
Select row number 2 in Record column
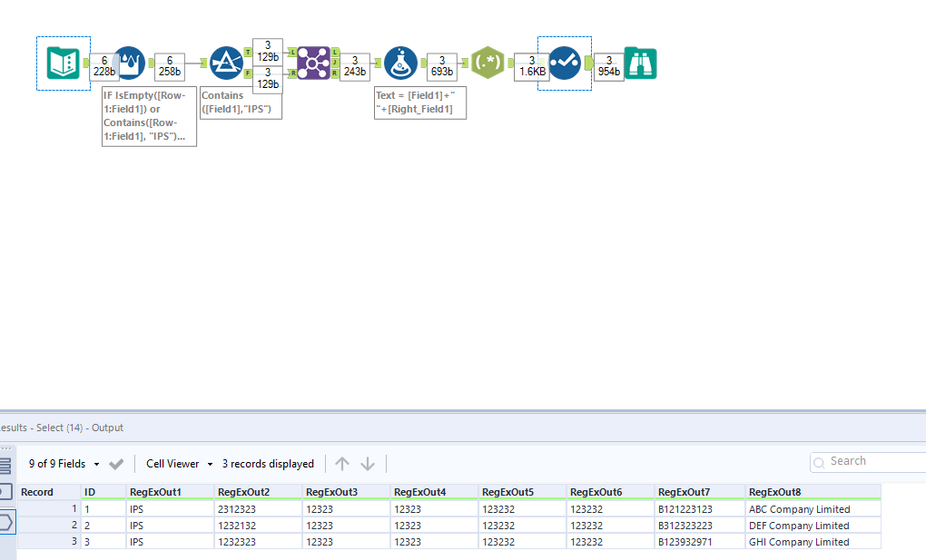click(x=49, y=526)
